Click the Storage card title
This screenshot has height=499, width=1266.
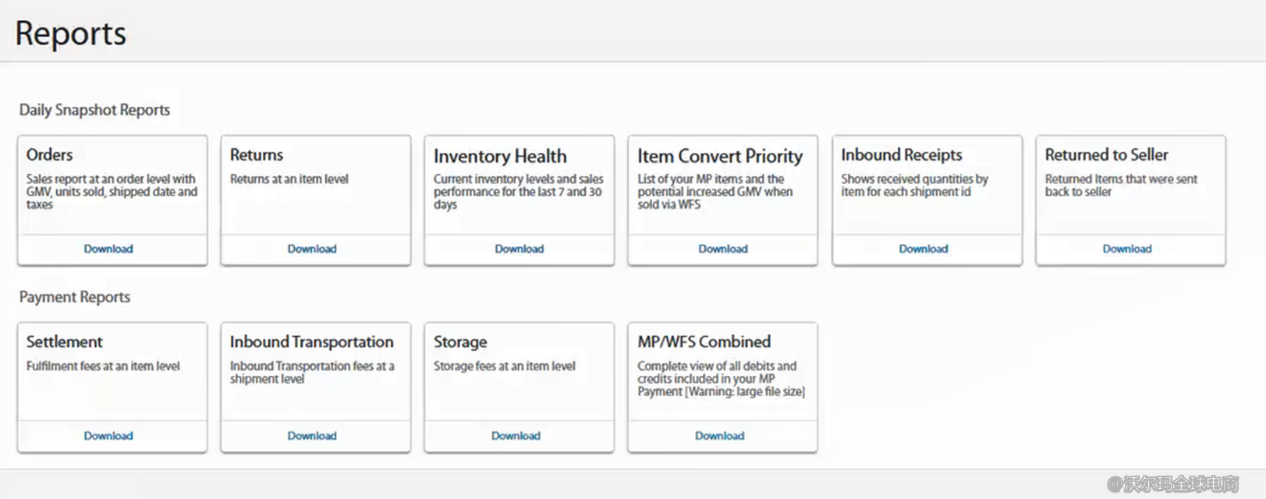pos(460,342)
